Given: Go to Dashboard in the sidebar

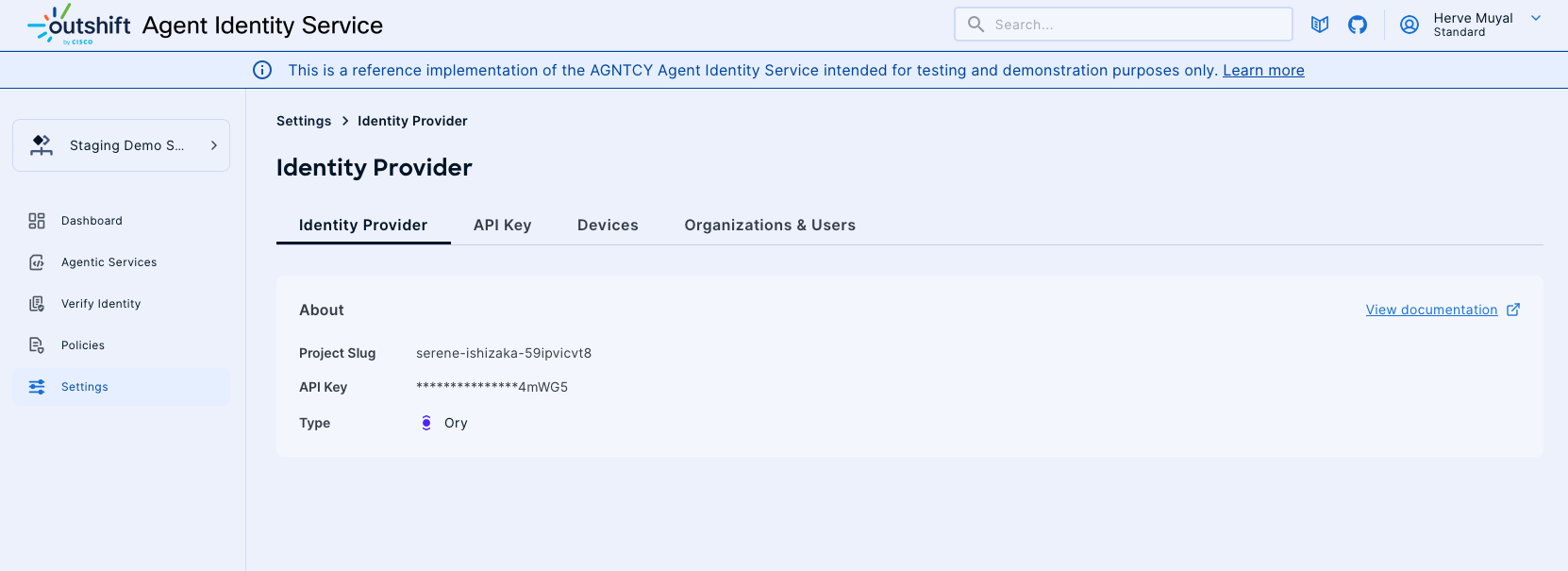Looking at the screenshot, I should tap(121, 221).
